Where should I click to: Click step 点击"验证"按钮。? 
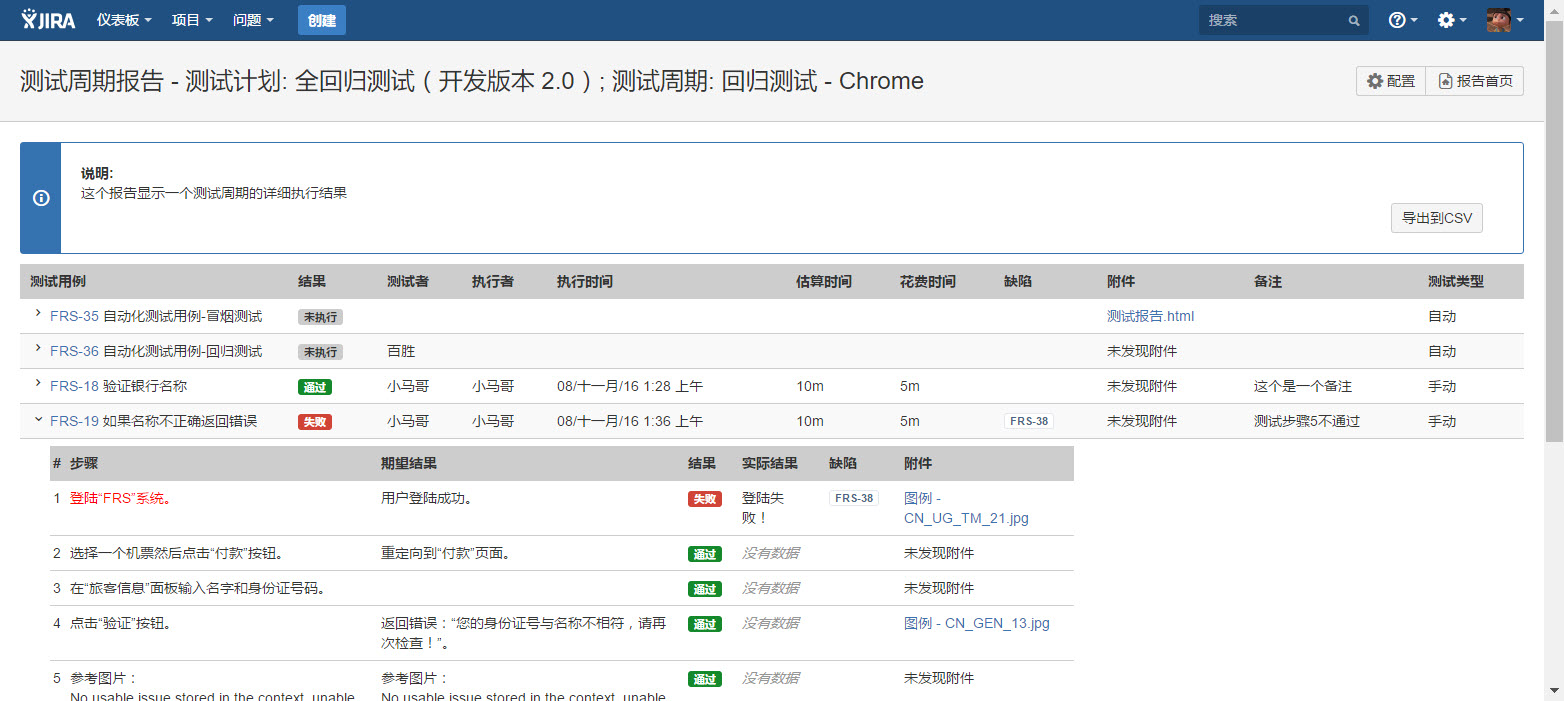pos(120,623)
